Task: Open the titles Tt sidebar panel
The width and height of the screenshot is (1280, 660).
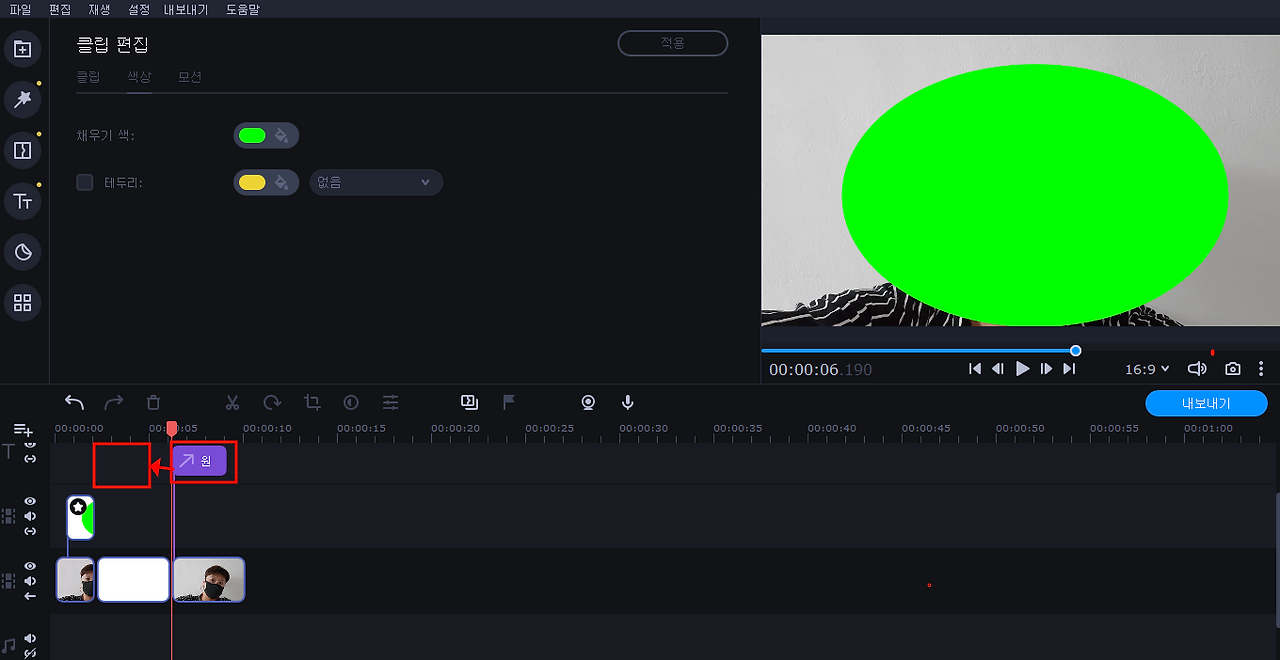Action: (23, 201)
